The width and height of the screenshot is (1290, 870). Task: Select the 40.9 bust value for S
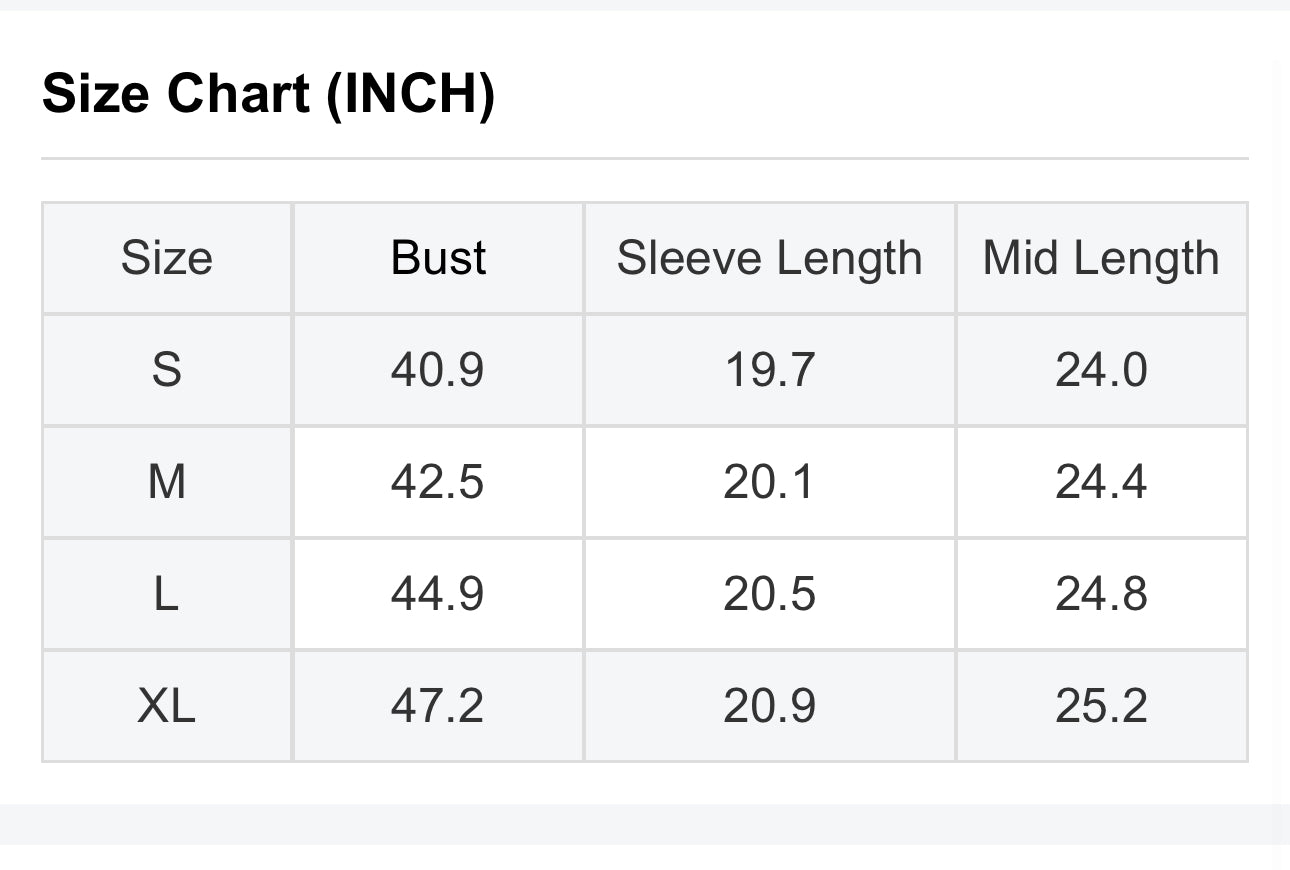pos(438,370)
